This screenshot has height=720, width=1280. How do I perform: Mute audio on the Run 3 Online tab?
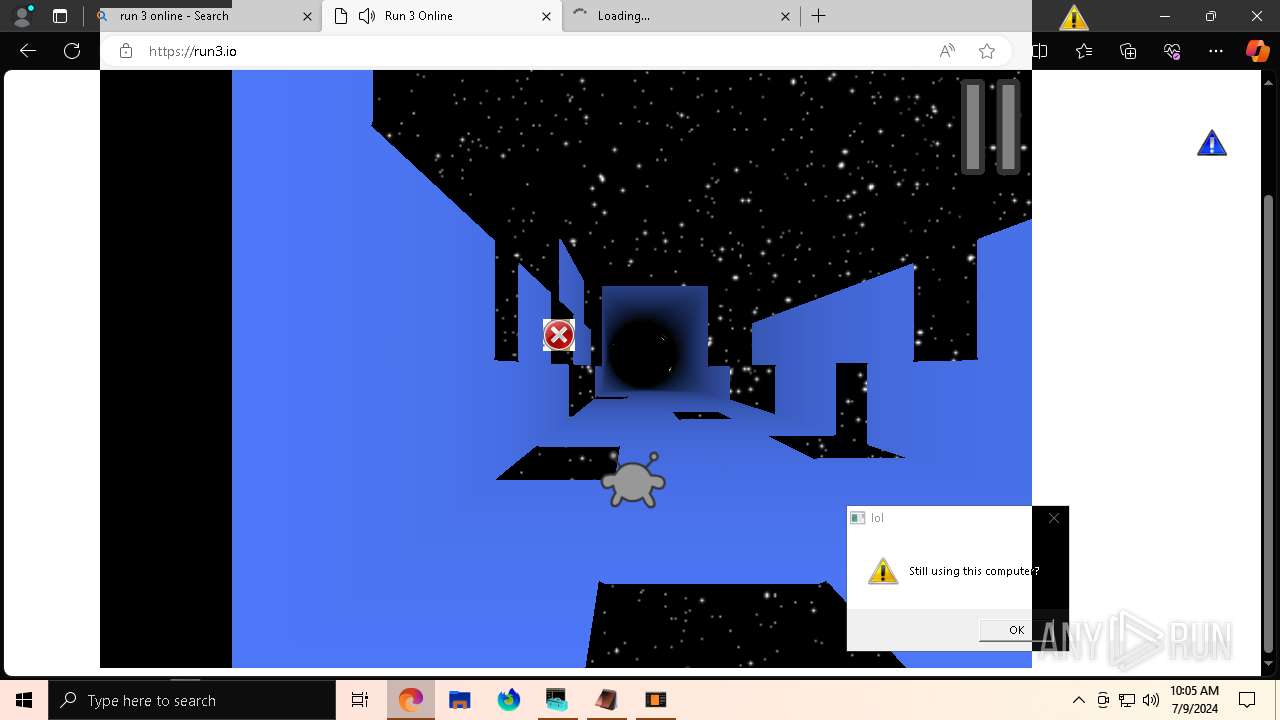click(367, 16)
